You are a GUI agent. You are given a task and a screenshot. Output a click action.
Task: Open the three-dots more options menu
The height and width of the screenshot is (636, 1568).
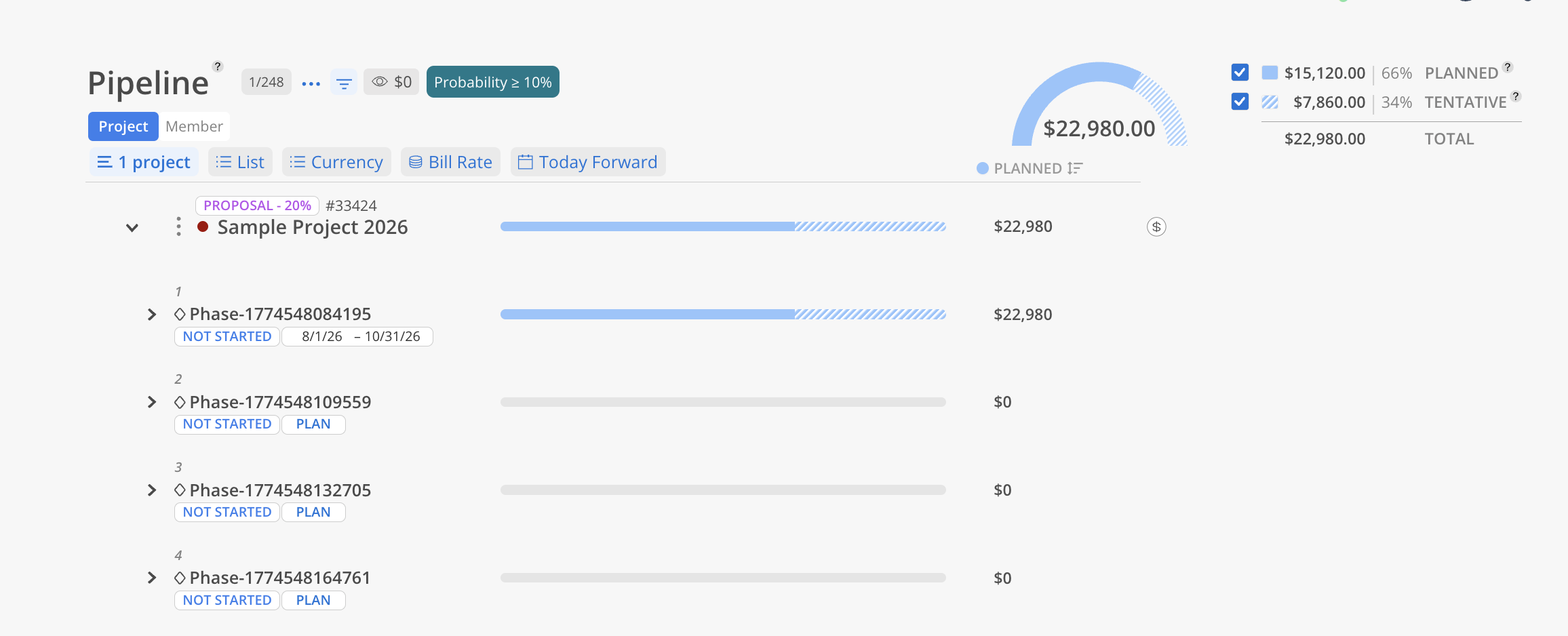coord(311,83)
